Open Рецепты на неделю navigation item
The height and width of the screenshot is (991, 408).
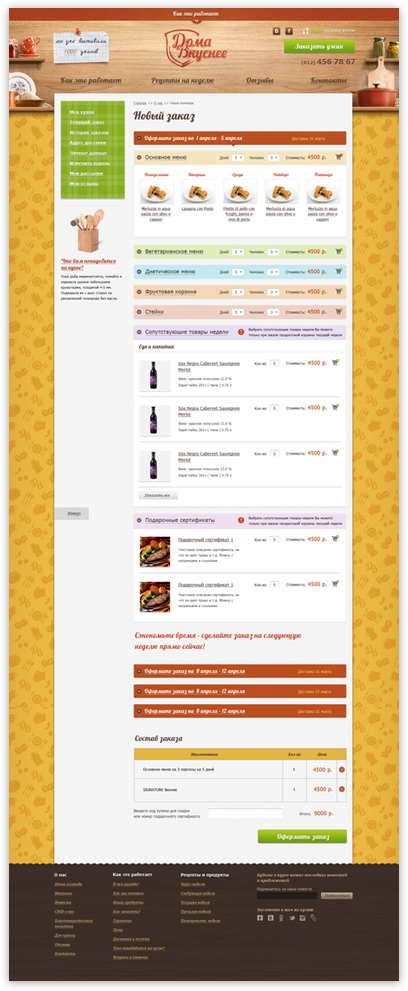tap(183, 81)
